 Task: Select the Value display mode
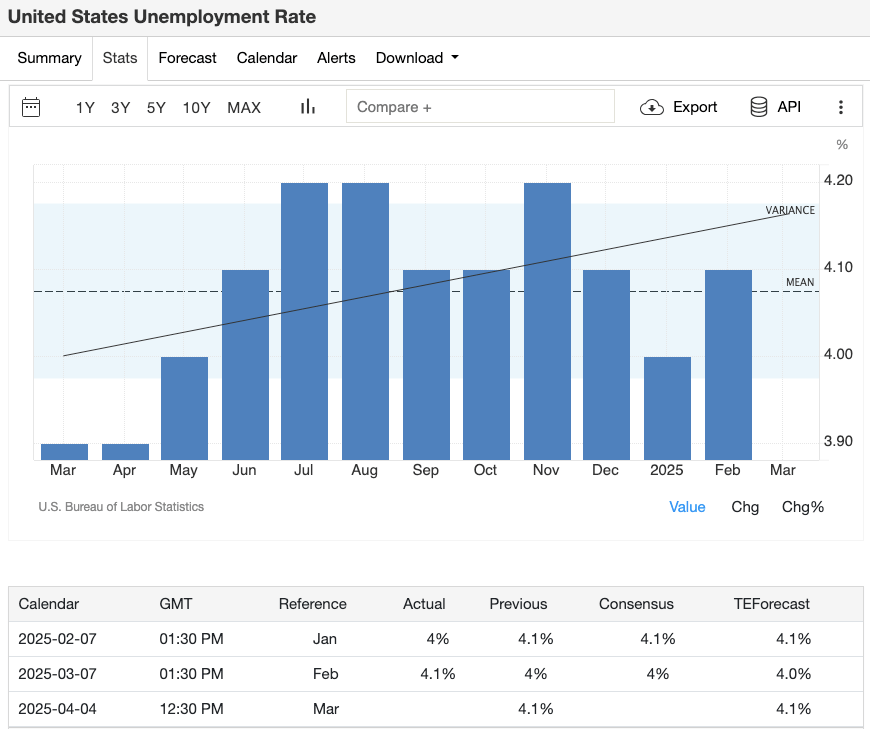(687, 507)
